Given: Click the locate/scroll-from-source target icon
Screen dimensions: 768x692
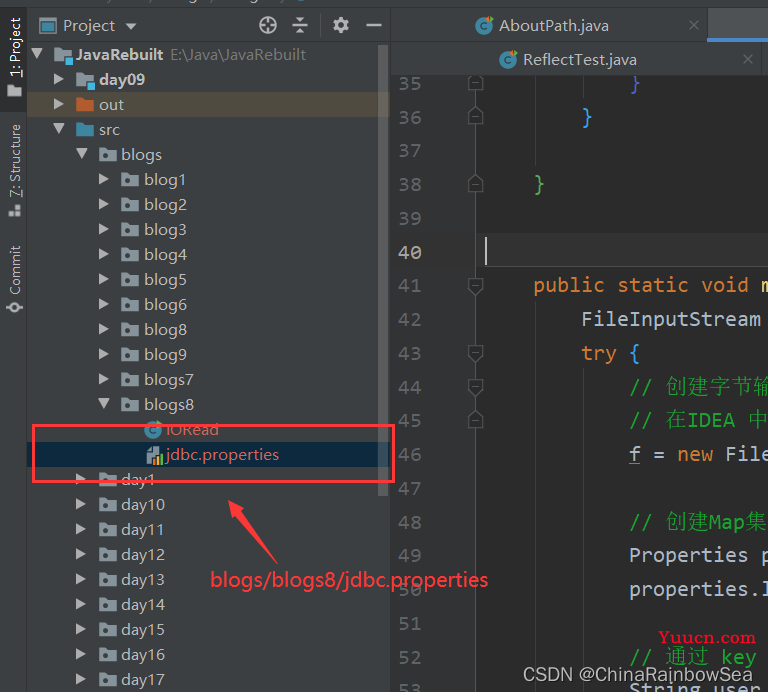Looking at the screenshot, I should coord(267,25).
